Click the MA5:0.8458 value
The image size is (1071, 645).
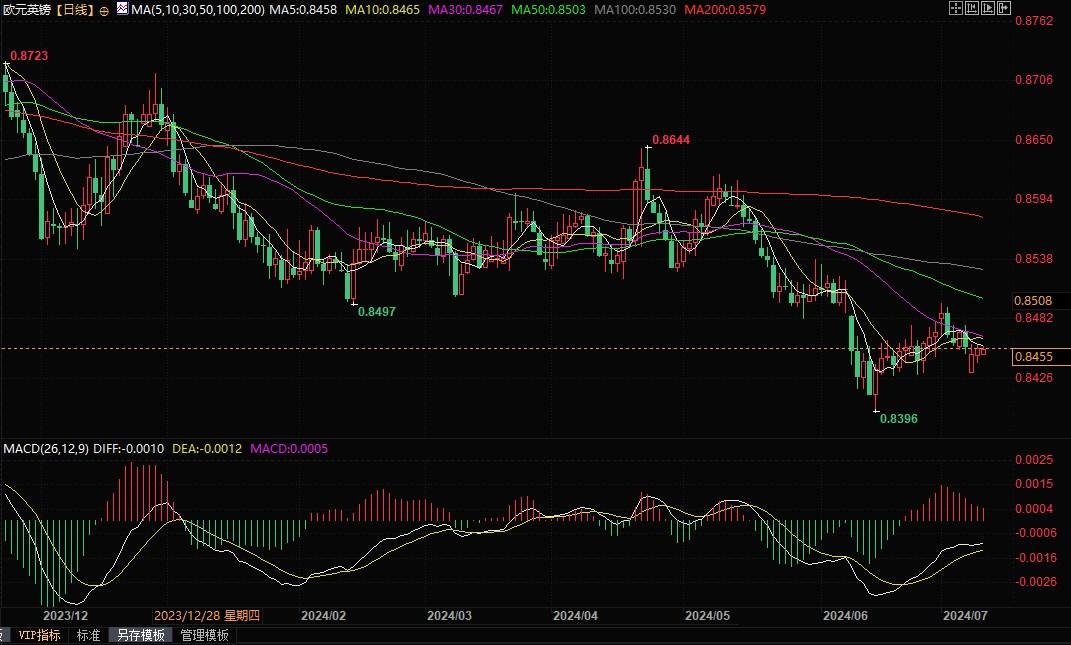[303, 10]
